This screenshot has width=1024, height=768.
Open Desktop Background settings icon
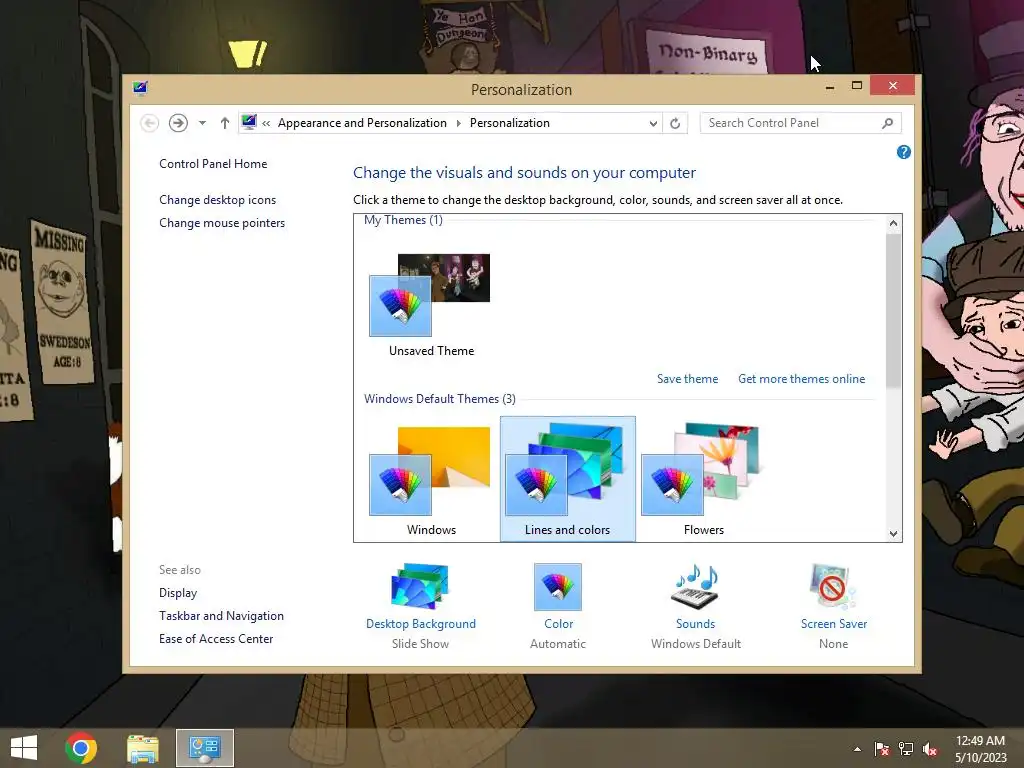[420, 586]
